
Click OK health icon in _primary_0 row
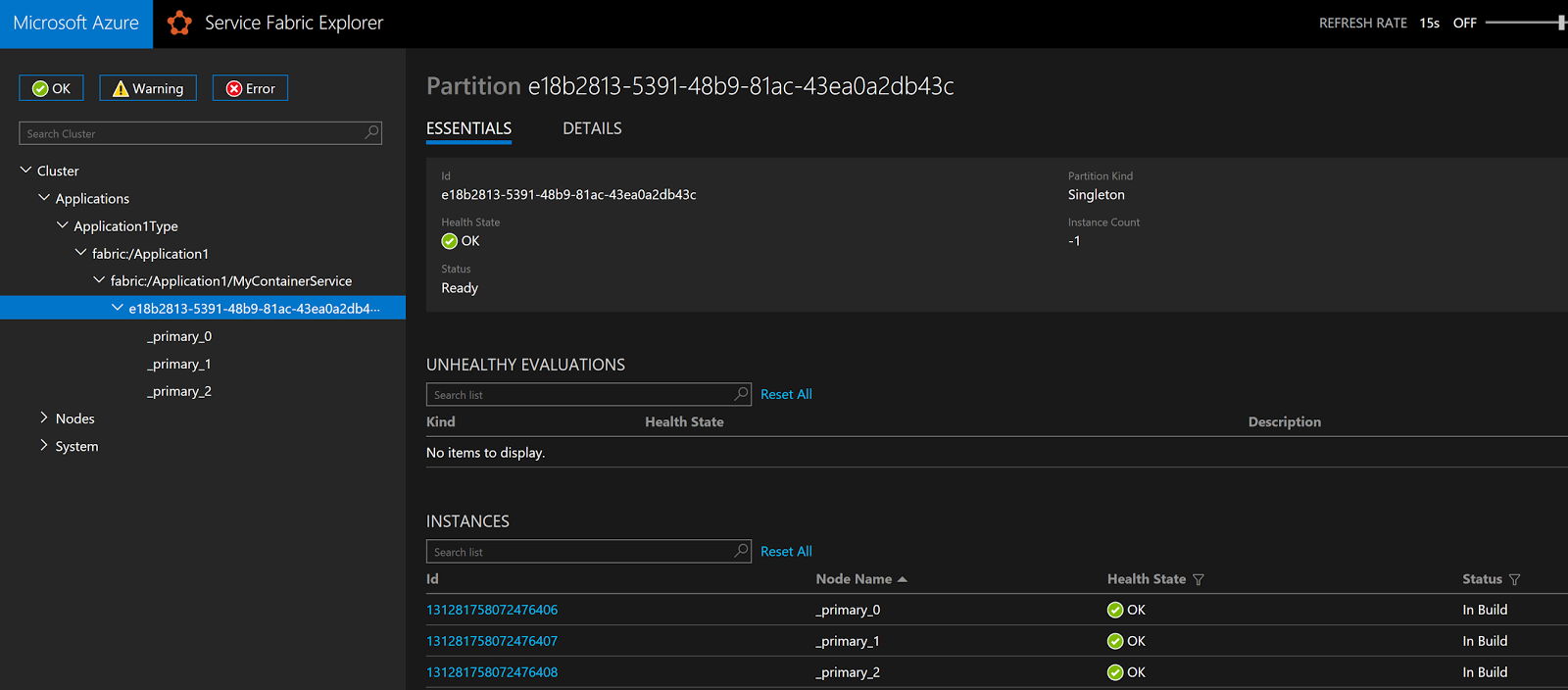(1115, 610)
